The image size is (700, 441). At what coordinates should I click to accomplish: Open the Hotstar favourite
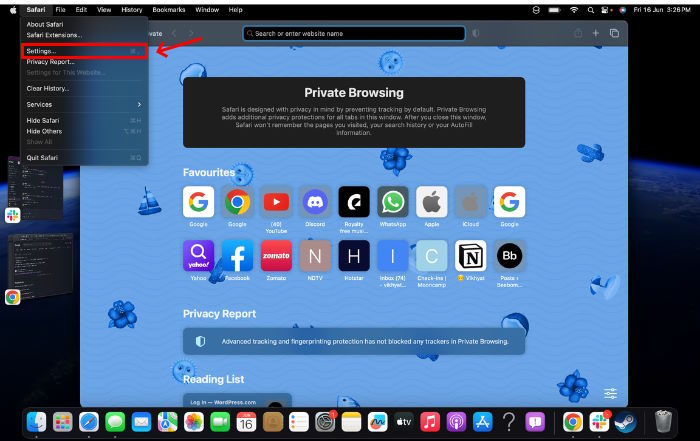(x=354, y=256)
